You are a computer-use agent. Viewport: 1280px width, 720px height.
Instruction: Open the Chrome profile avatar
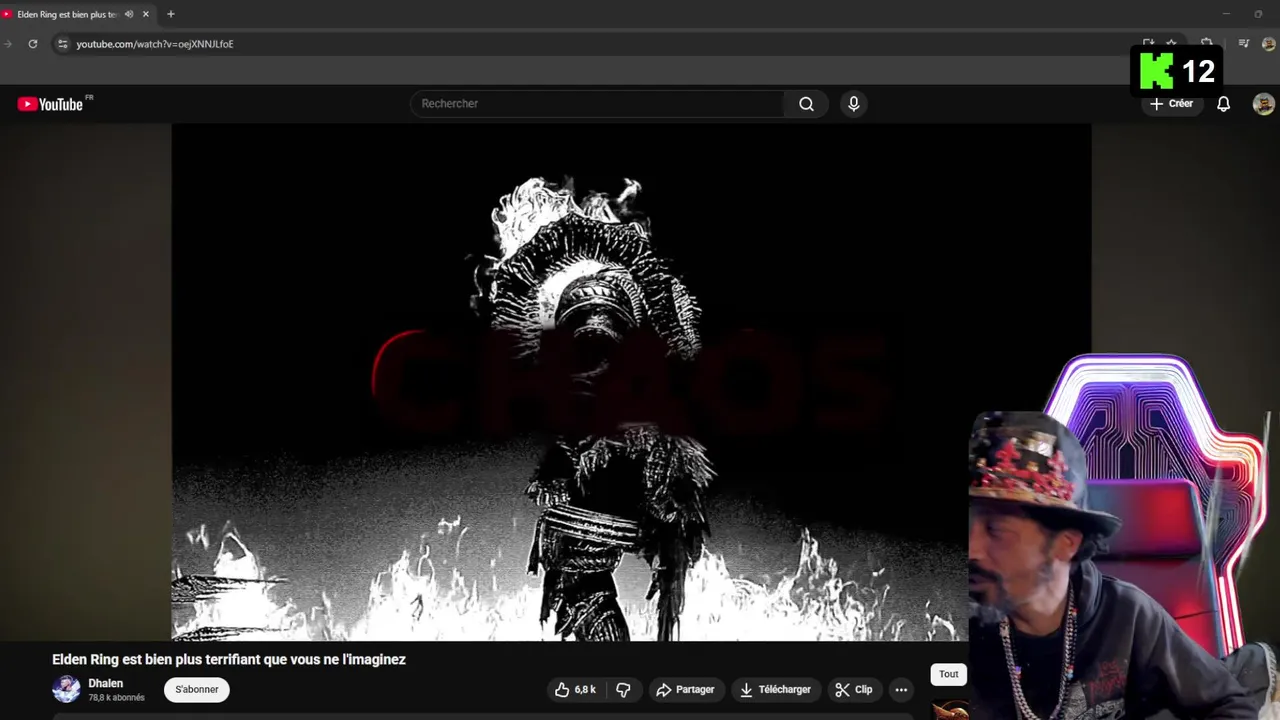pyautogui.click(x=1269, y=44)
